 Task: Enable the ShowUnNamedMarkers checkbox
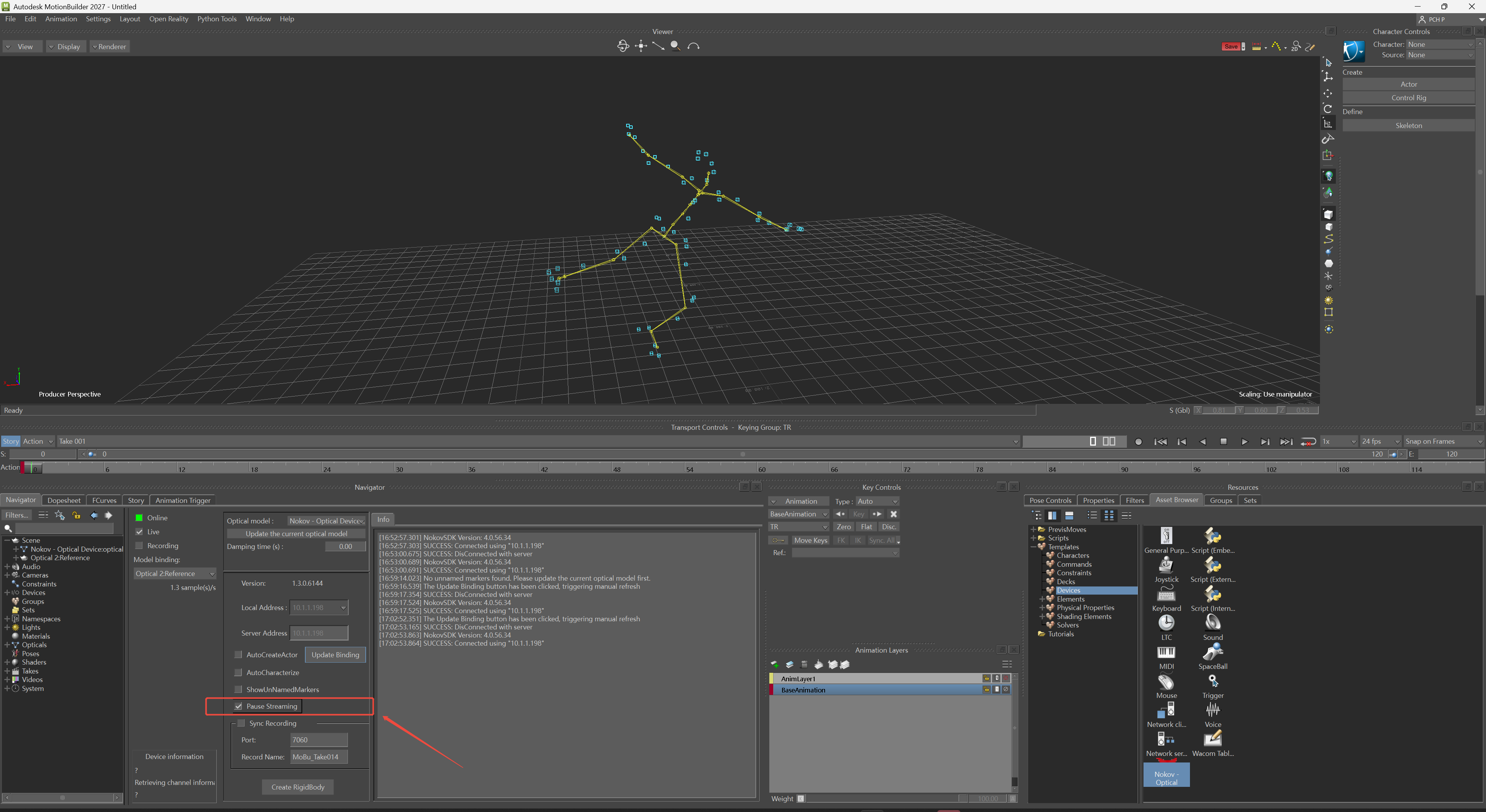click(238, 689)
